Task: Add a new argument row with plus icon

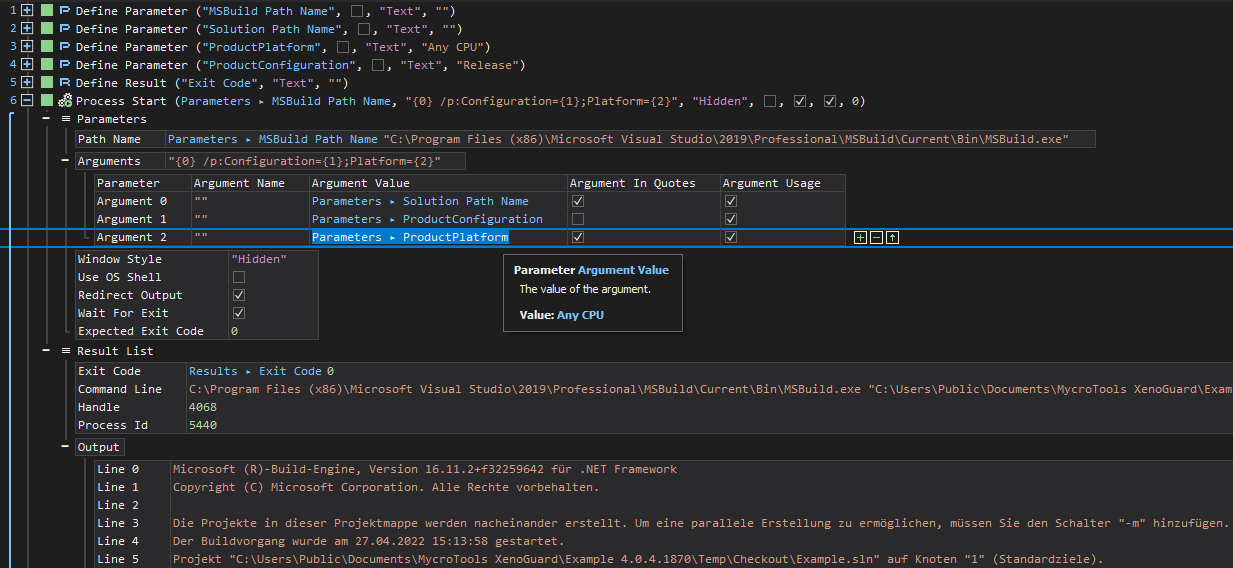Action: pyautogui.click(x=860, y=238)
